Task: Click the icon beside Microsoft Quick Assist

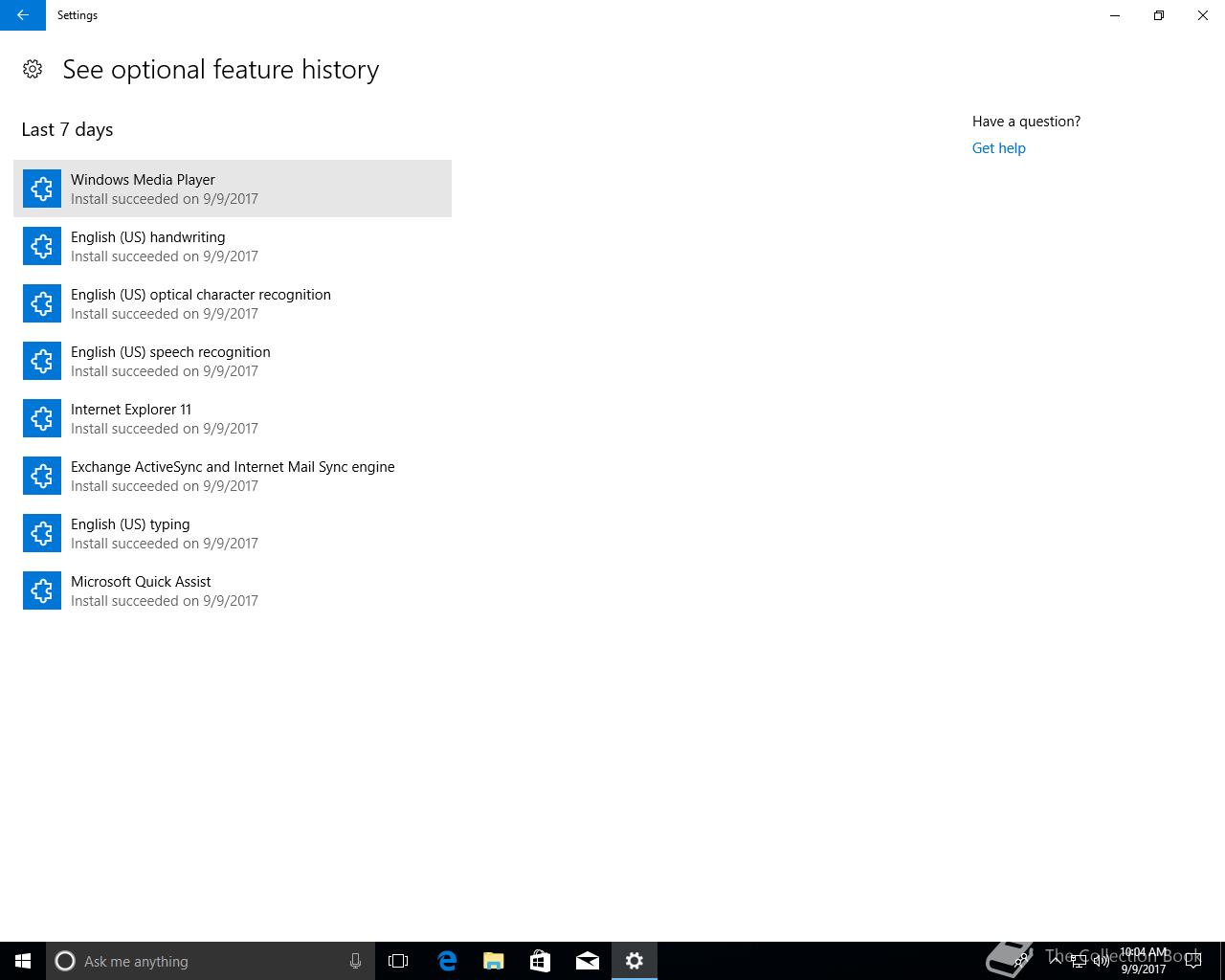Action: pos(42,590)
